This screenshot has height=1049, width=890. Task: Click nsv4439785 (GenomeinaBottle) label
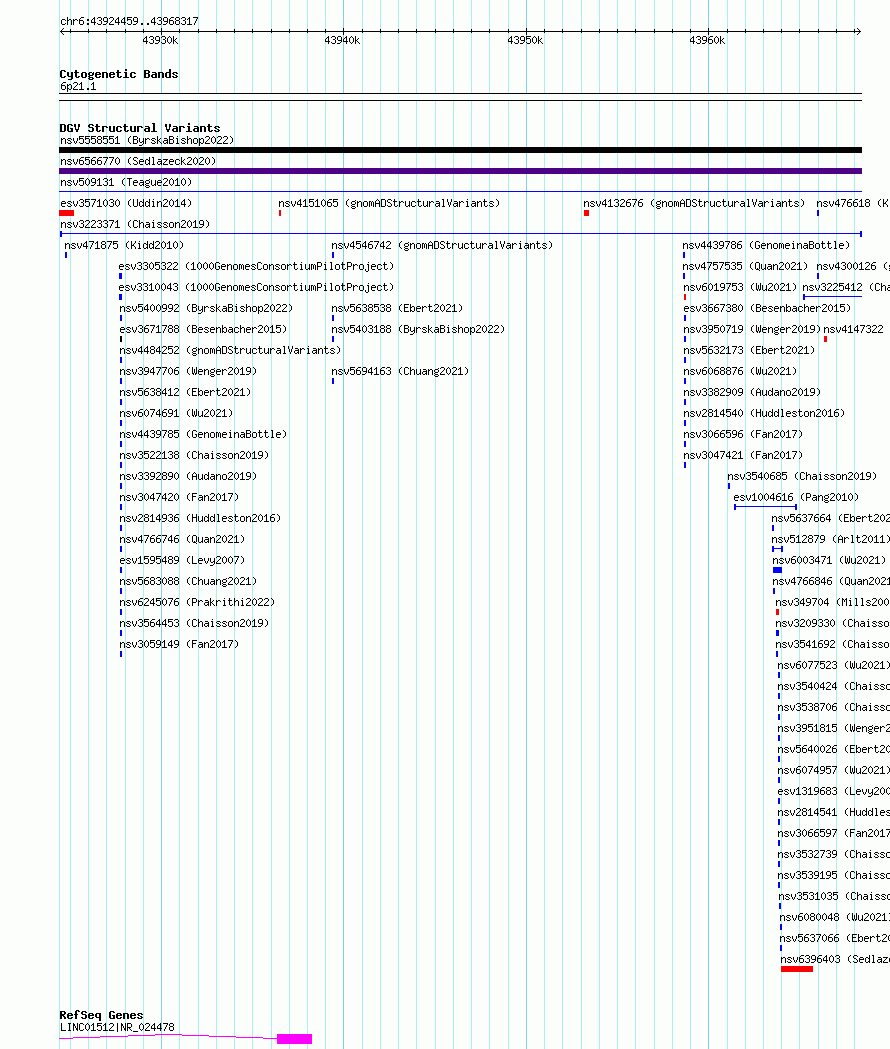tap(203, 434)
